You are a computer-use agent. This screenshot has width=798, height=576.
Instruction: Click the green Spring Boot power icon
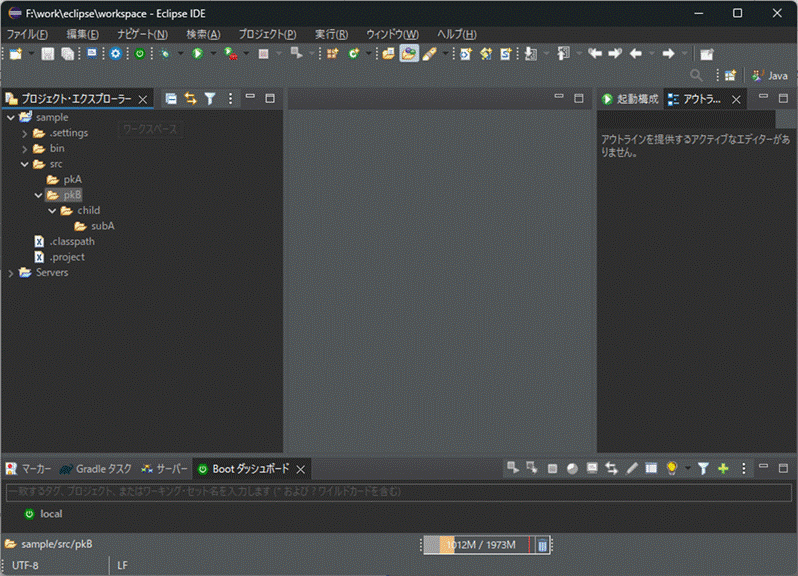point(139,54)
